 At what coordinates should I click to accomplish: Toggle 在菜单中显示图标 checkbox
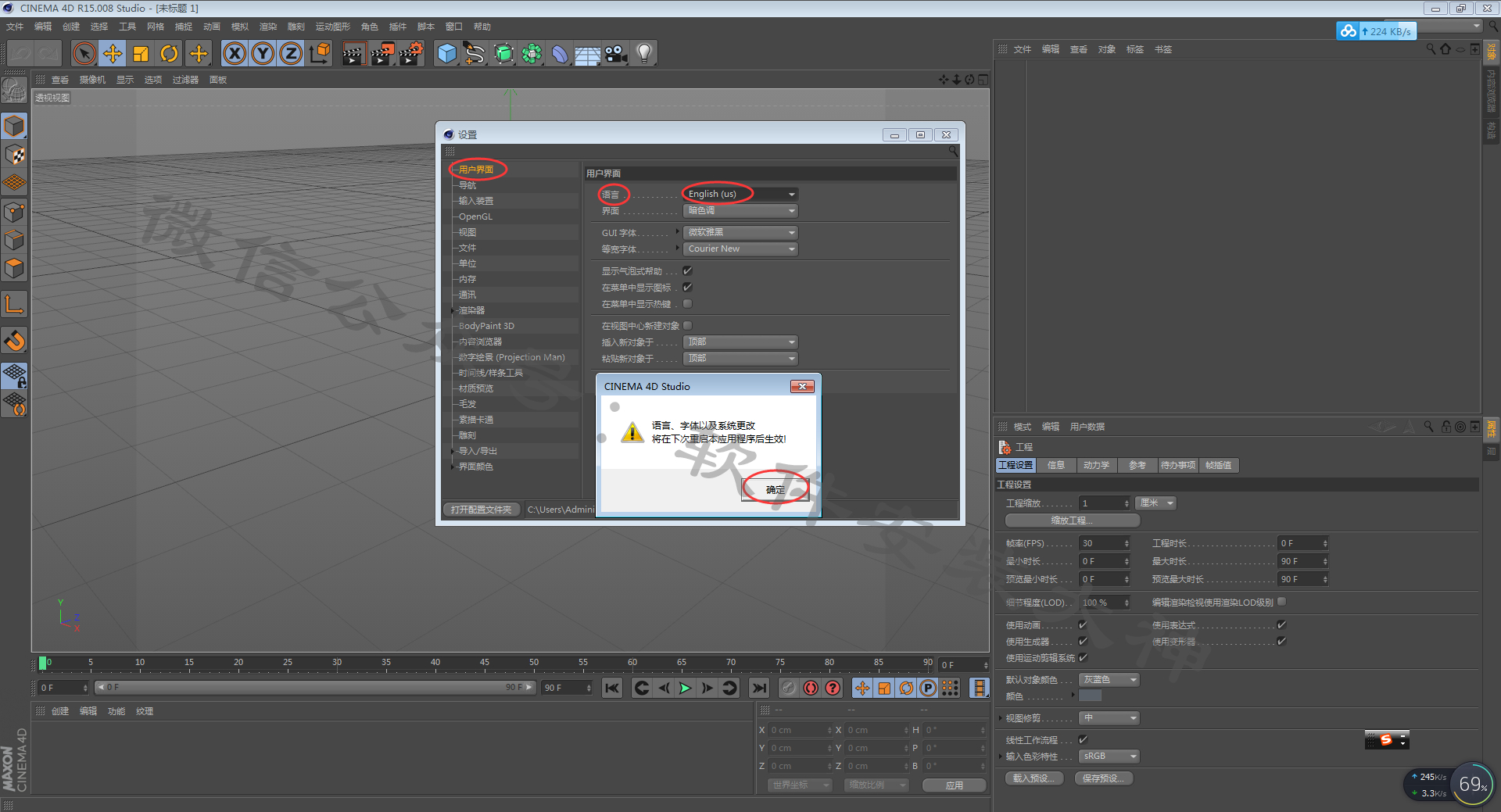pyautogui.click(x=688, y=287)
